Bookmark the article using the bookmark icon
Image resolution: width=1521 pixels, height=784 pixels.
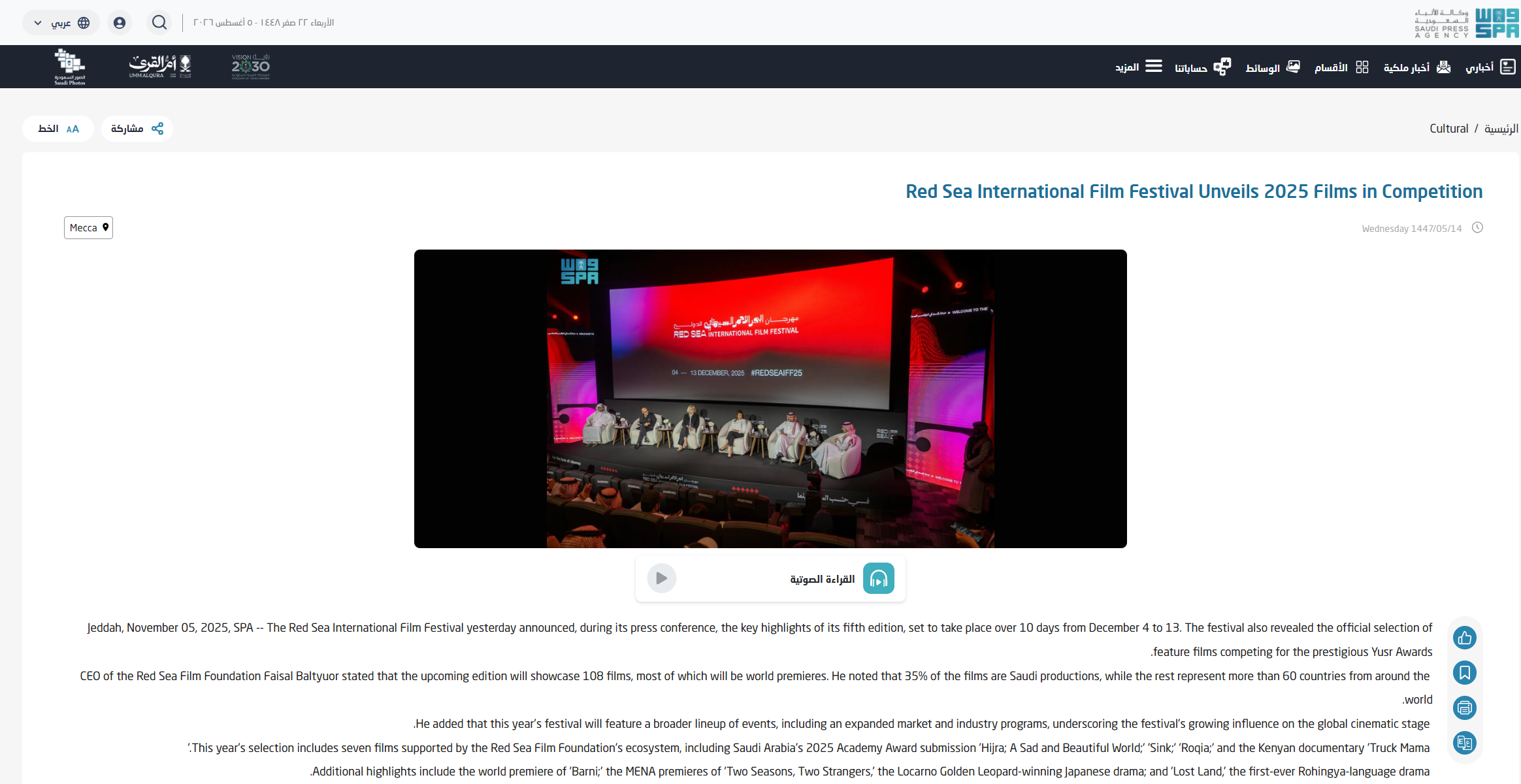pyautogui.click(x=1465, y=673)
